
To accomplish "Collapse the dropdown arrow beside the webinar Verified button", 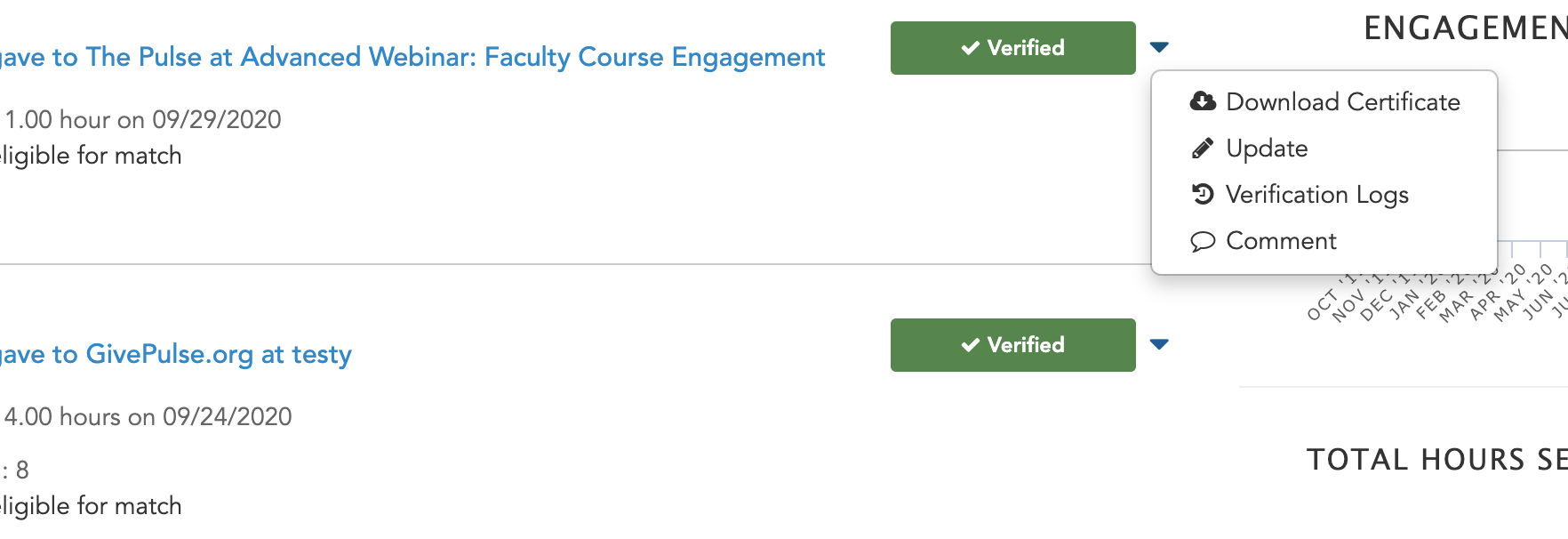I will (x=1159, y=47).
